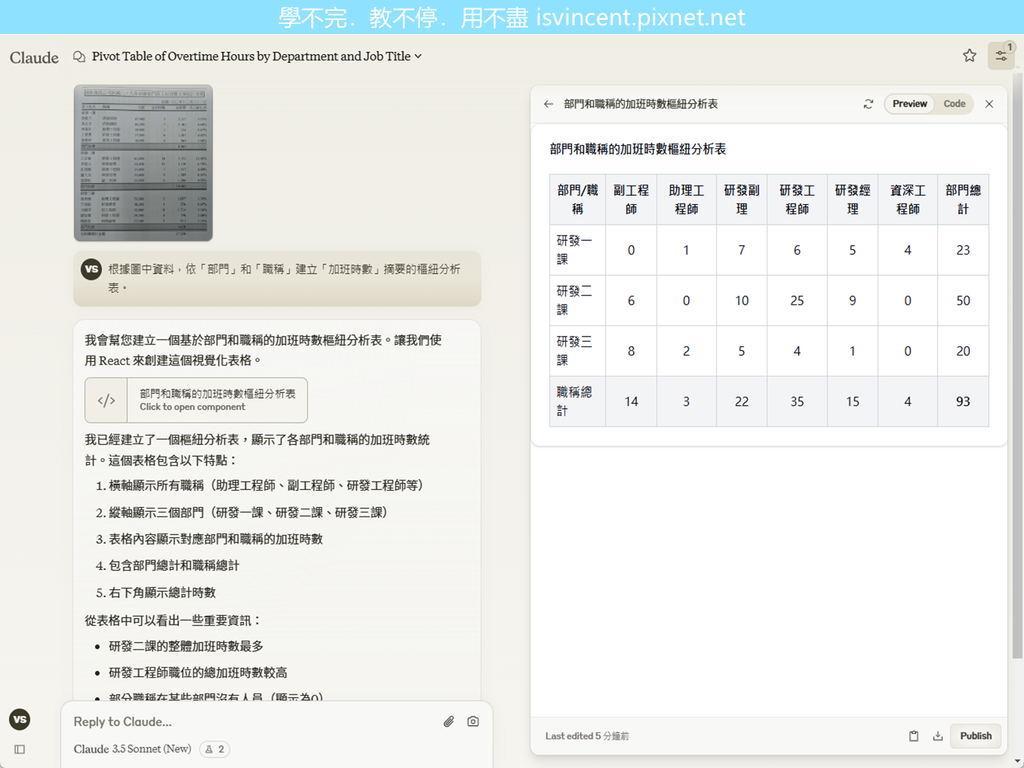The width and height of the screenshot is (1024, 768).
Task: Open the 部門和職稱的加班時數樞紐分析表 component
Action: (x=196, y=400)
